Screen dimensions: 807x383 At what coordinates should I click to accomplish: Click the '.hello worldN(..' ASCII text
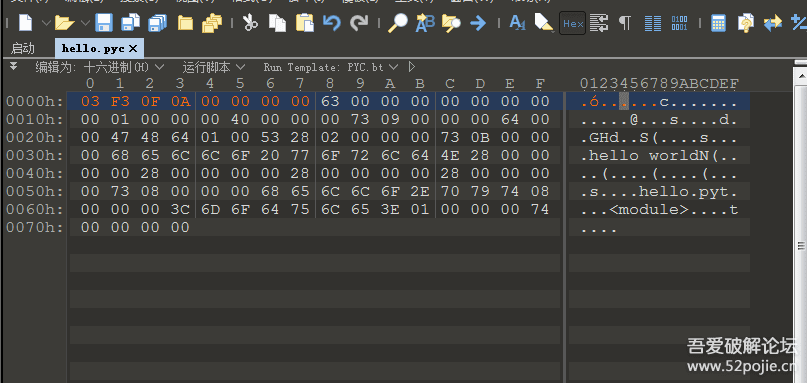point(659,155)
